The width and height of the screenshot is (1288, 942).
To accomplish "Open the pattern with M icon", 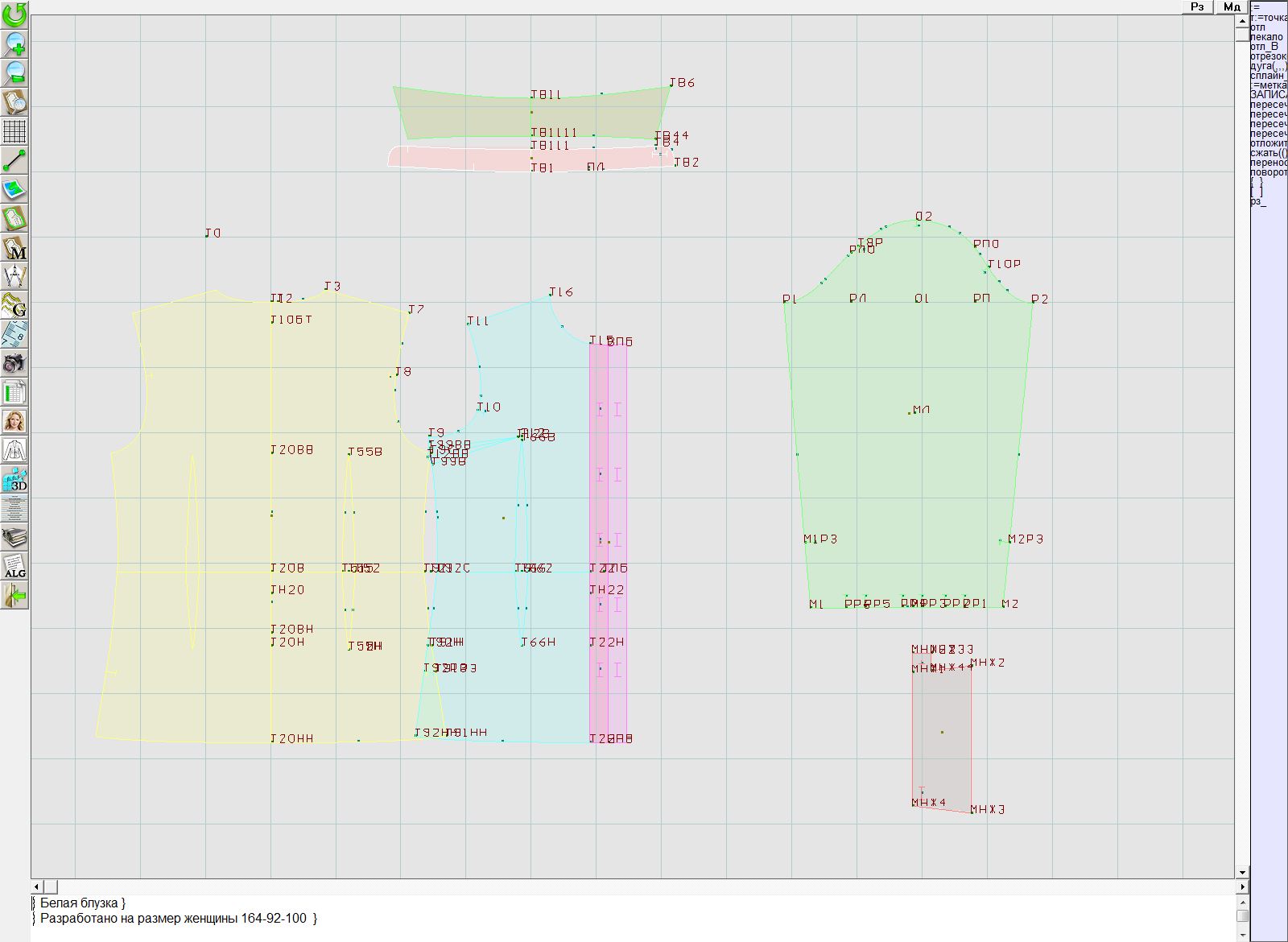I will 14,247.
